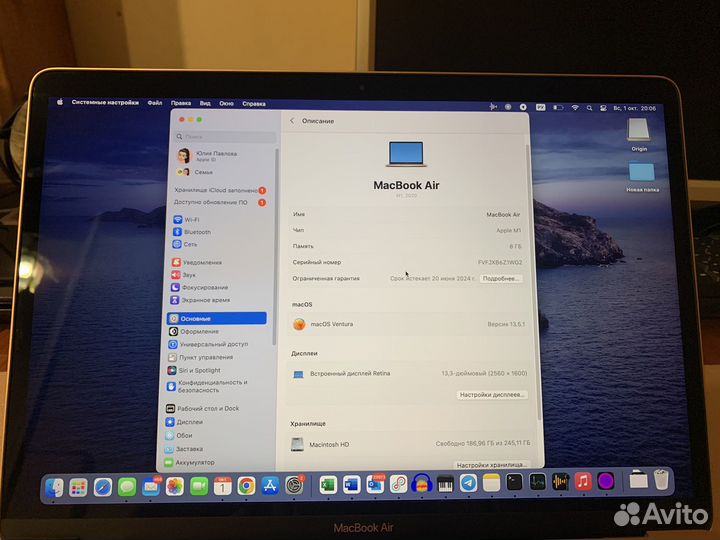The height and width of the screenshot is (540, 720).
Task: Open App Store from the Dock
Action: (x=270, y=485)
